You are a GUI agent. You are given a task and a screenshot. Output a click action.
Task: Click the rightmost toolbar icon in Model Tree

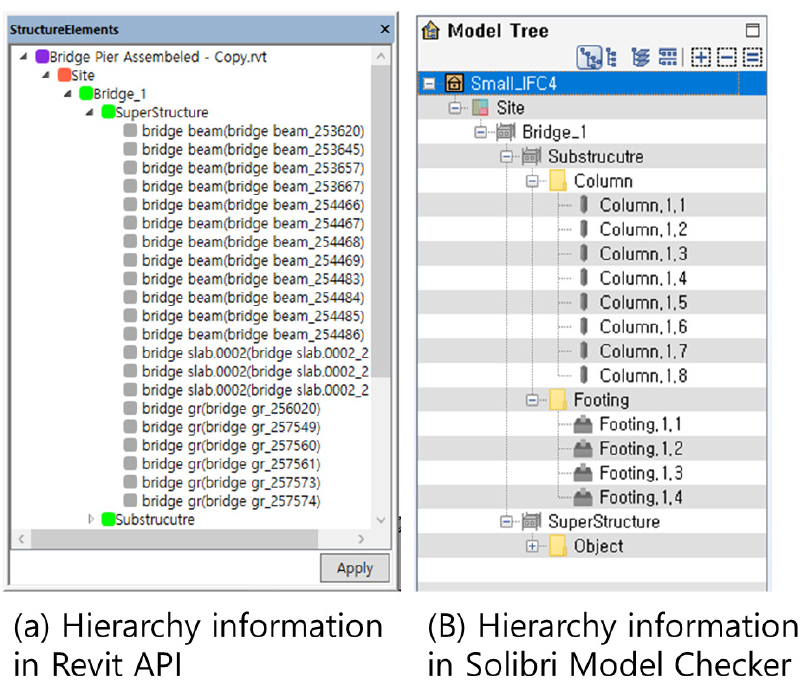[x=752, y=59]
